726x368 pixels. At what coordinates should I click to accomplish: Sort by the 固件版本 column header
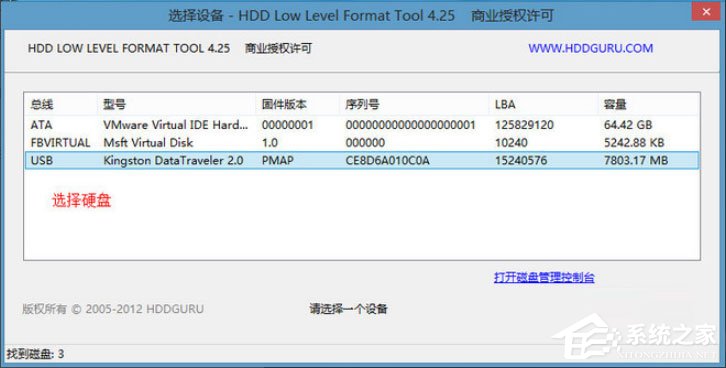(x=284, y=105)
